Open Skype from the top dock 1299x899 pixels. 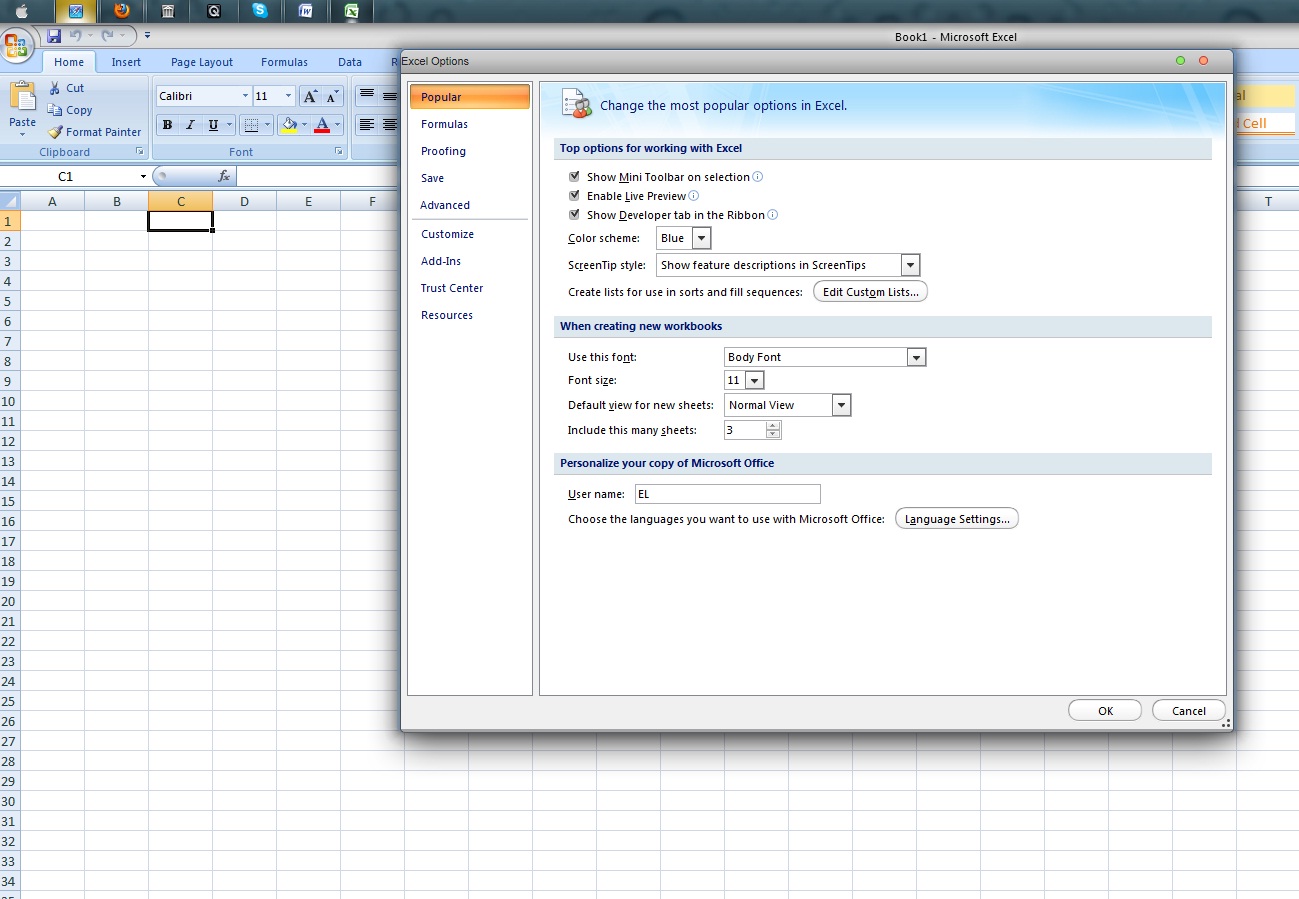point(260,11)
